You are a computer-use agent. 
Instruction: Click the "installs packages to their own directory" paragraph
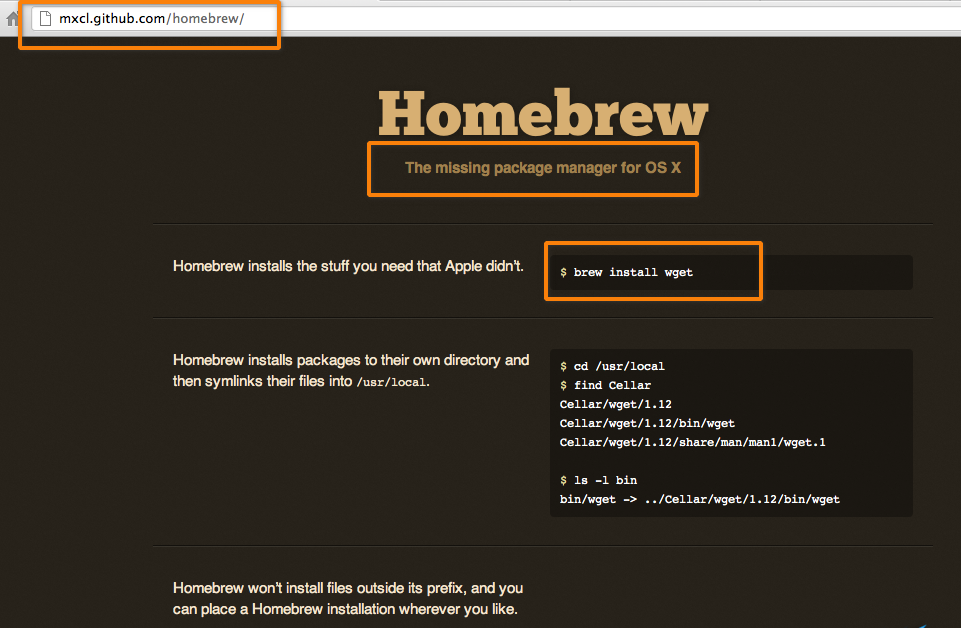click(x=351, y=370)
